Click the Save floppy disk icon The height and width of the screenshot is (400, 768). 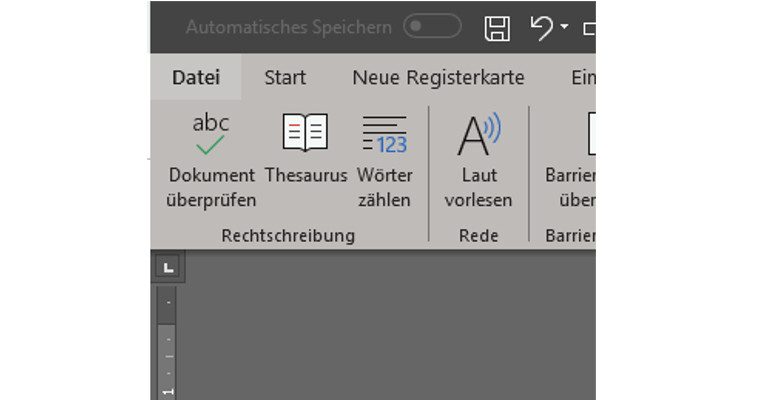point(497,28)
